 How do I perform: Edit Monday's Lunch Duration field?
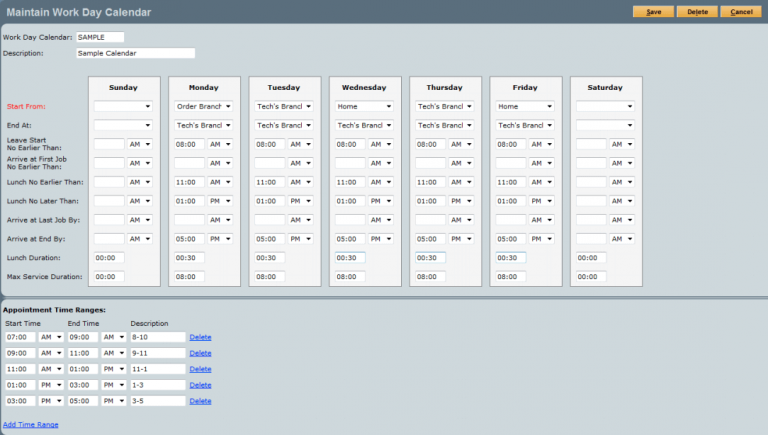[x=190, y=258]
